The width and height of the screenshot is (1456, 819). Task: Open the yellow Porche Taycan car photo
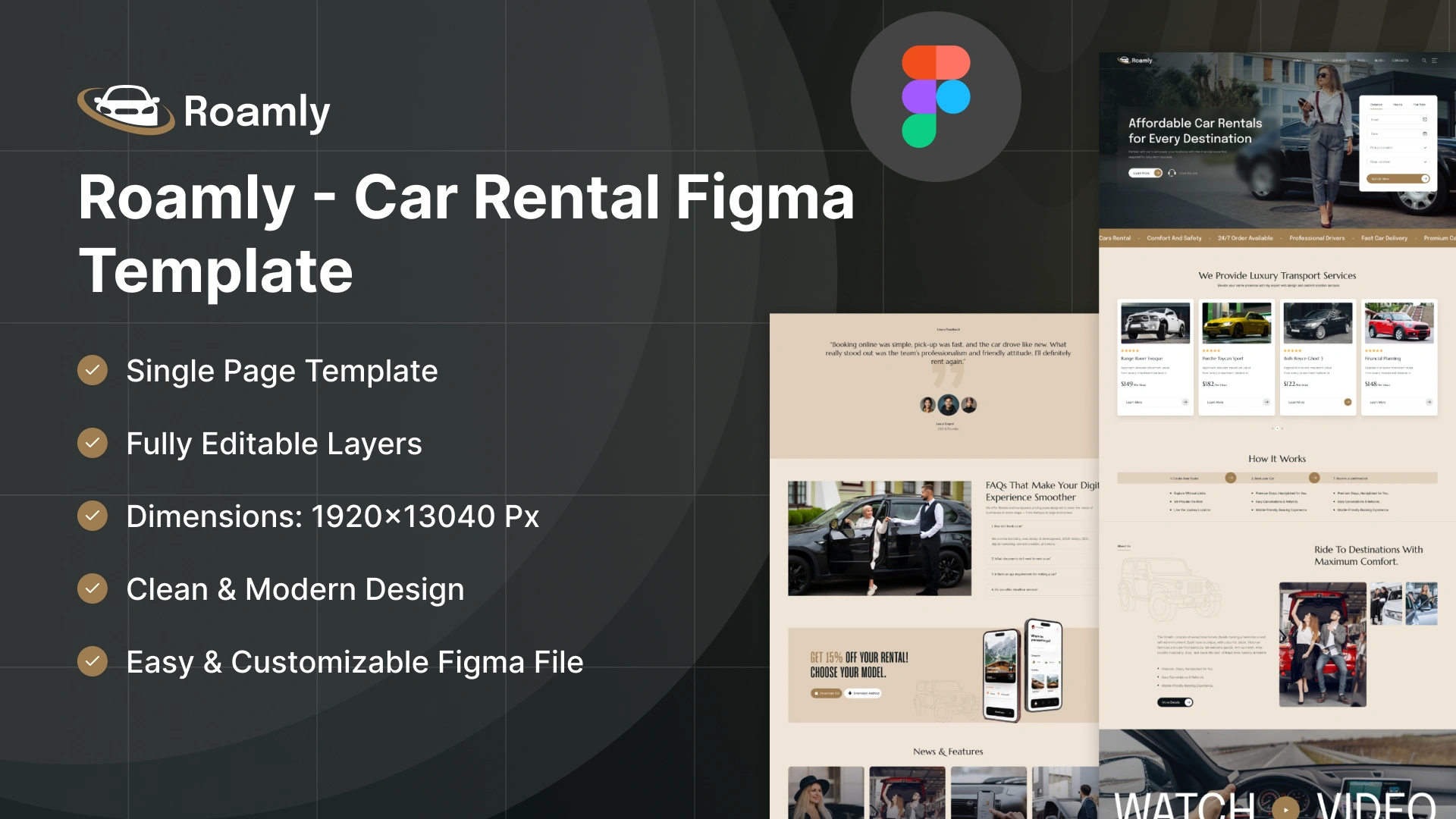click(x=1237, y=322)
